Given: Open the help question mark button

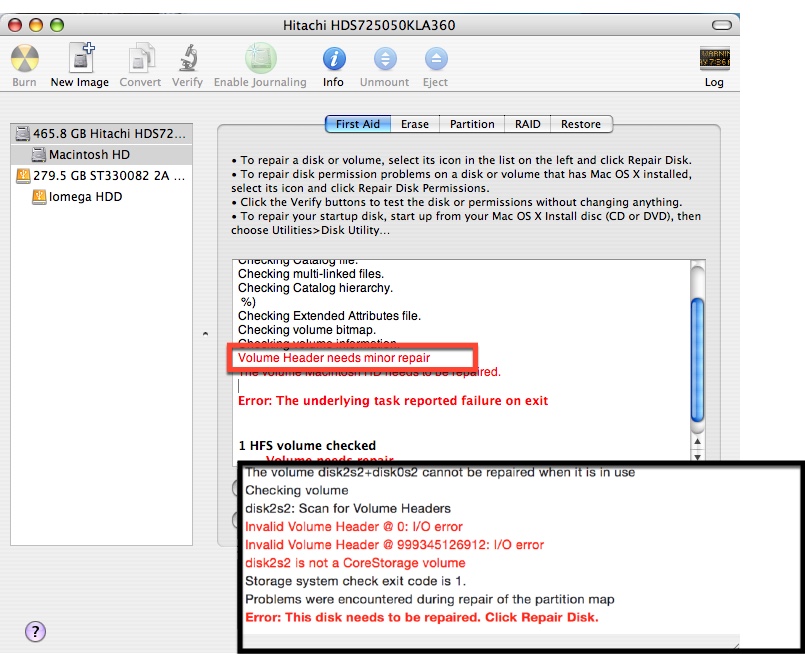Looking at the screenshot, I should 35,631.
